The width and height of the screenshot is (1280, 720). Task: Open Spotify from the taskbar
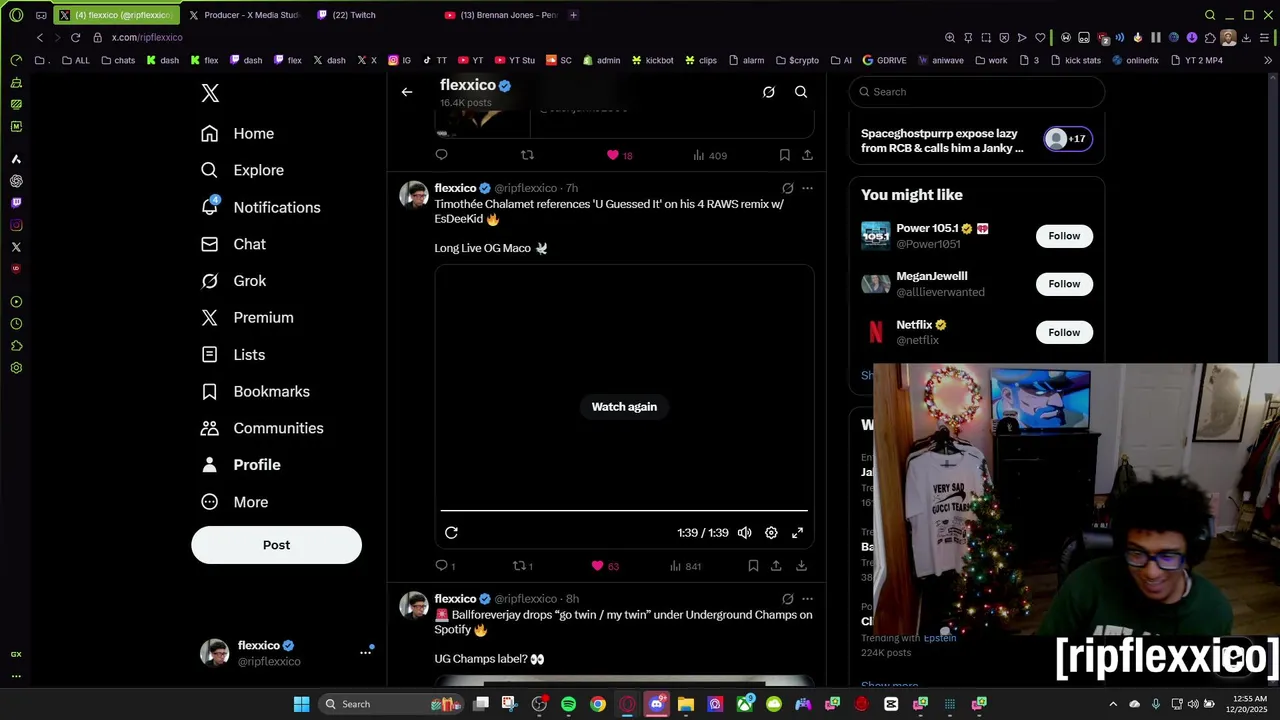point(568,704)
